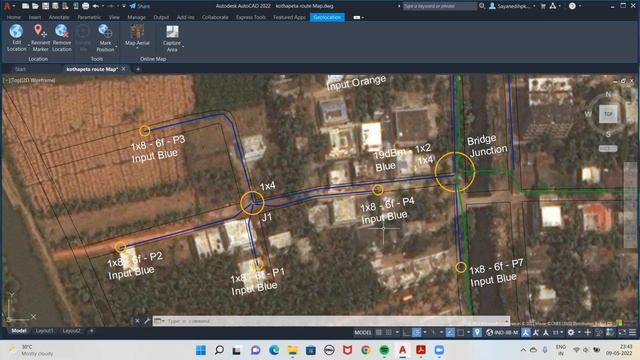The height and width of the screenshot is (360, 640).
Task: Toggle polar tracking in status bar
Action: tap(416, 333)
